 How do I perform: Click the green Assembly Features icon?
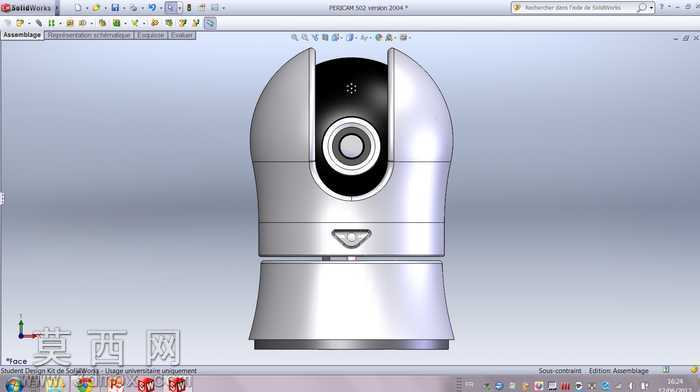(117, 23)
